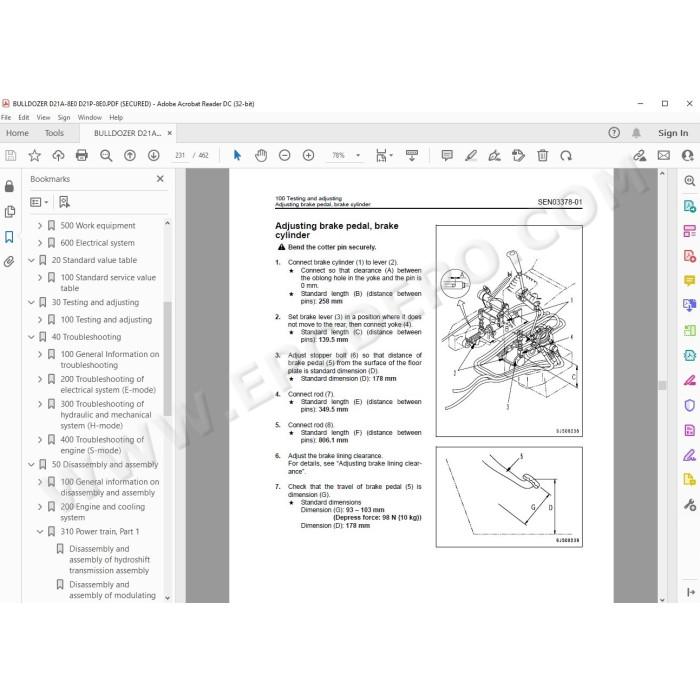Open Protect shield tool in right pane
The height and width of the screenshot is (700, 700).
690,405
